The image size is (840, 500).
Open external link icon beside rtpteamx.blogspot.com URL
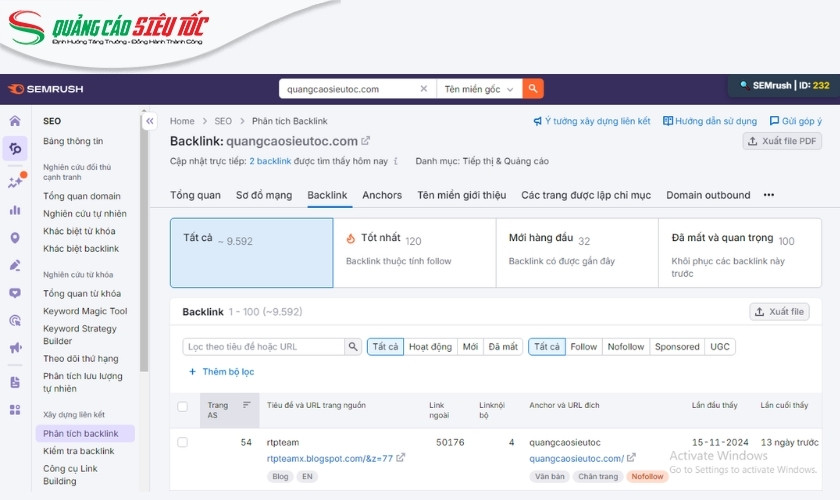401,458
